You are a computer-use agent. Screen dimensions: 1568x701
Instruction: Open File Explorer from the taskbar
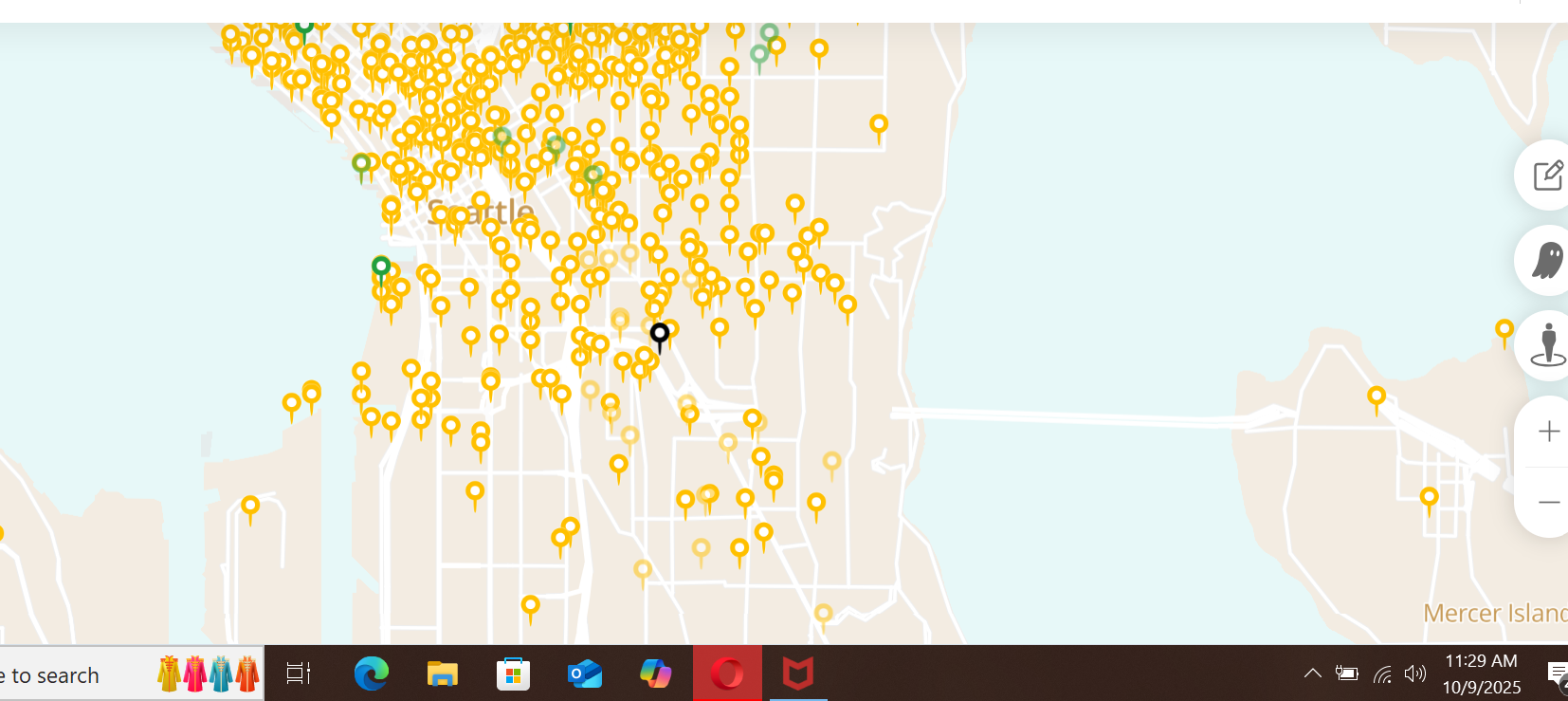tap(442, 674)
